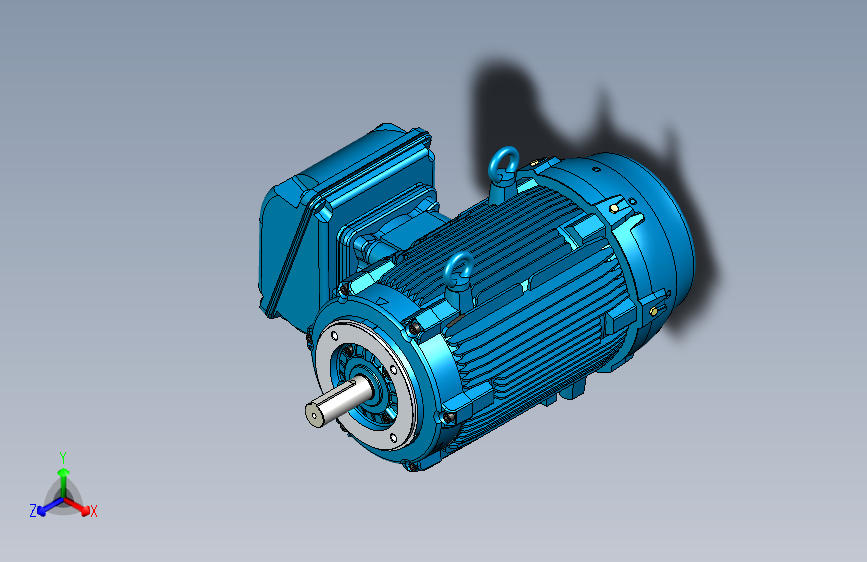Click the green Y axis arrow
The width and height of the screenshot is (867, 562).
[64, 481]
